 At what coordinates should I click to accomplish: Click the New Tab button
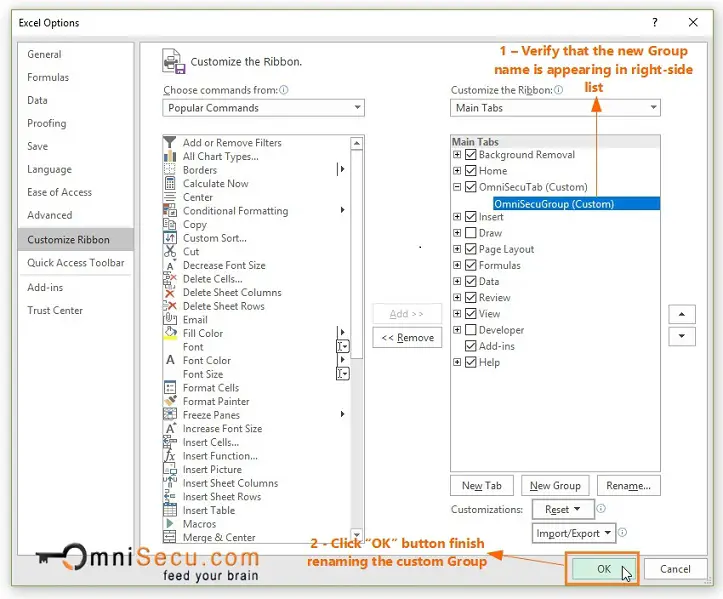coord(482,486)
